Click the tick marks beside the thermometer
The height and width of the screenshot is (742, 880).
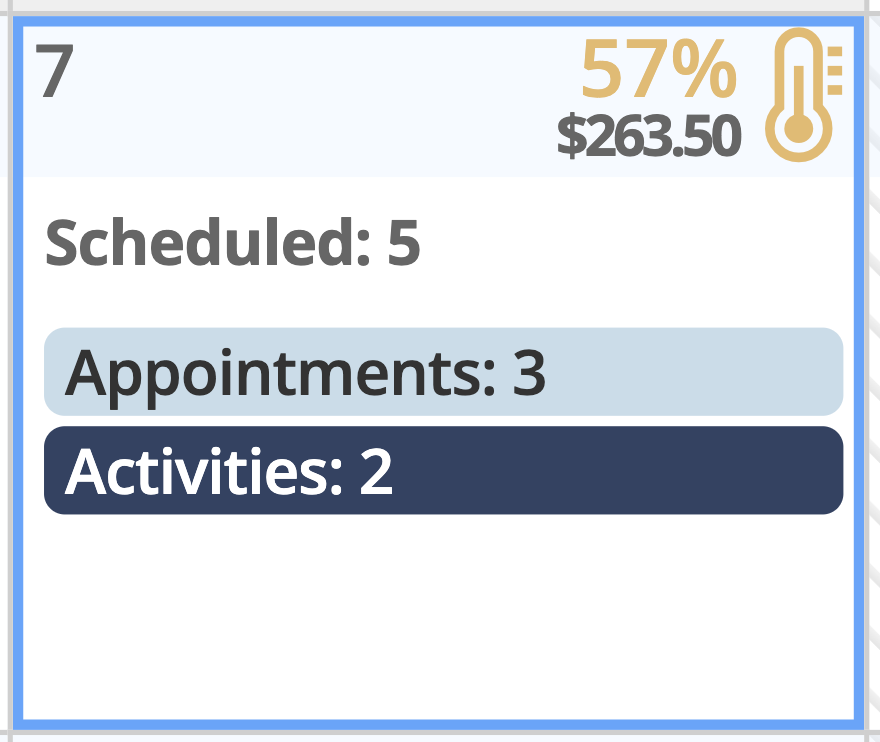[x=835, y=71]
